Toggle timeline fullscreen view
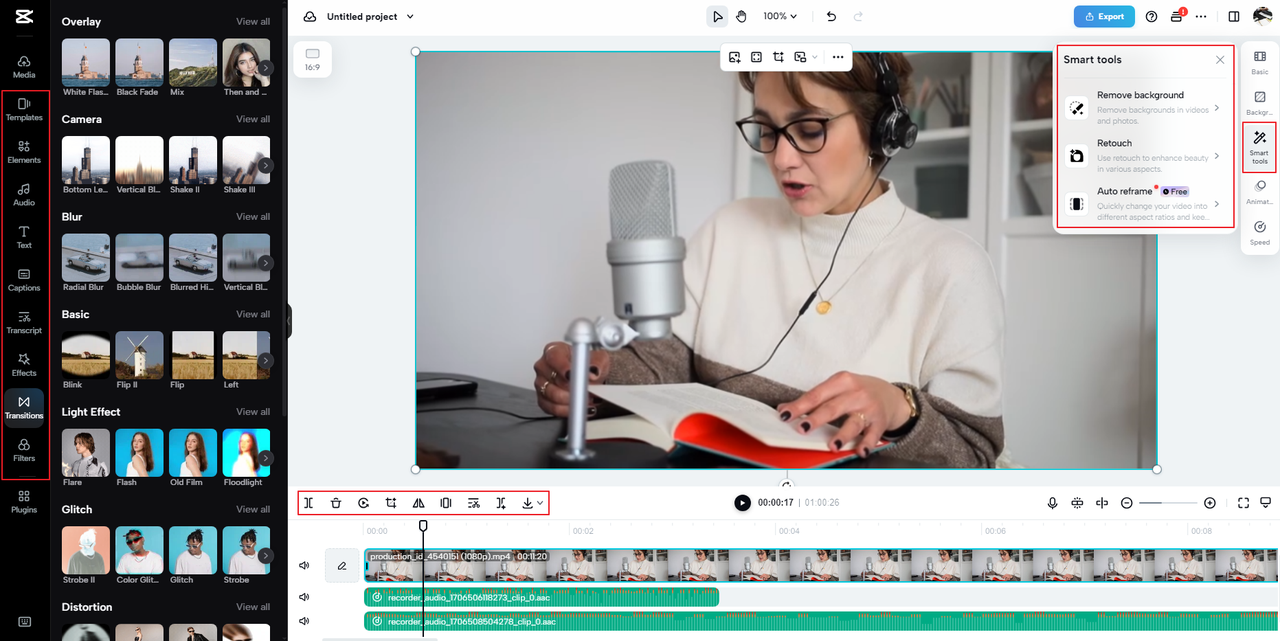 pos(1243,503)
